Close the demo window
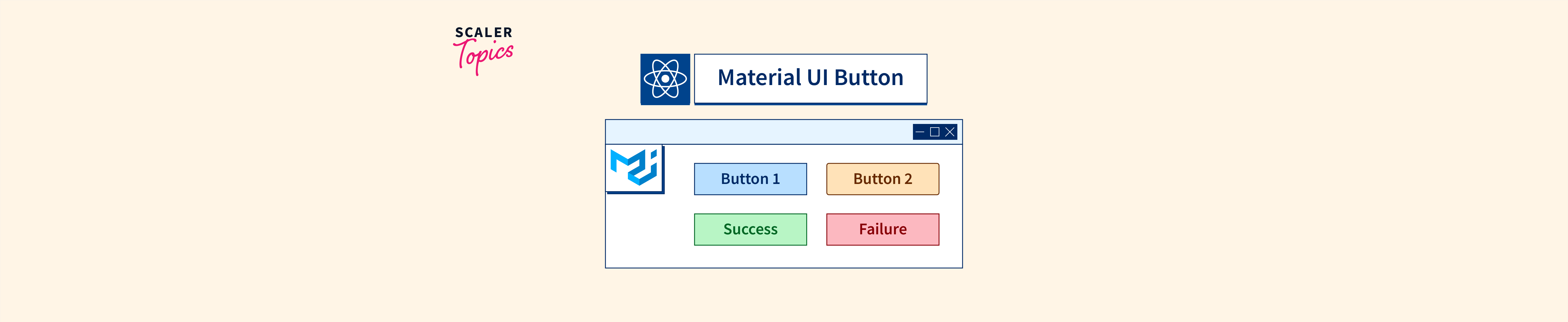 coord(950,132)
